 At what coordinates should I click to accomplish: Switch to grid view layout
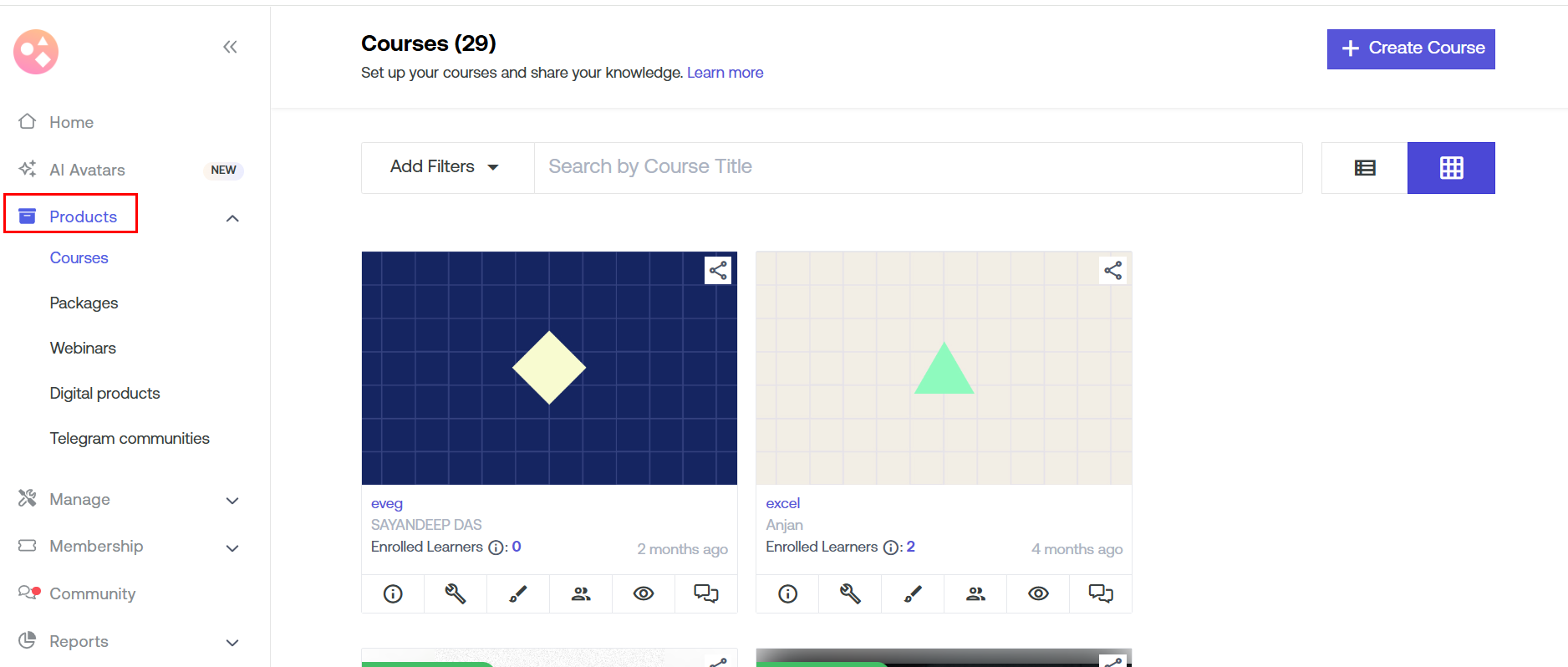click(1451, 168)
